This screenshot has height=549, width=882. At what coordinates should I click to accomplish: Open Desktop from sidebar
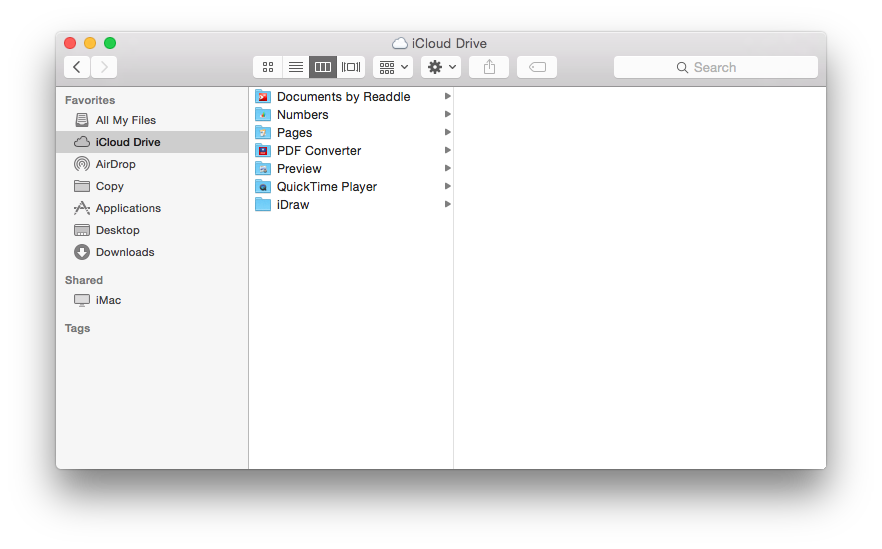tap(152, 230)
